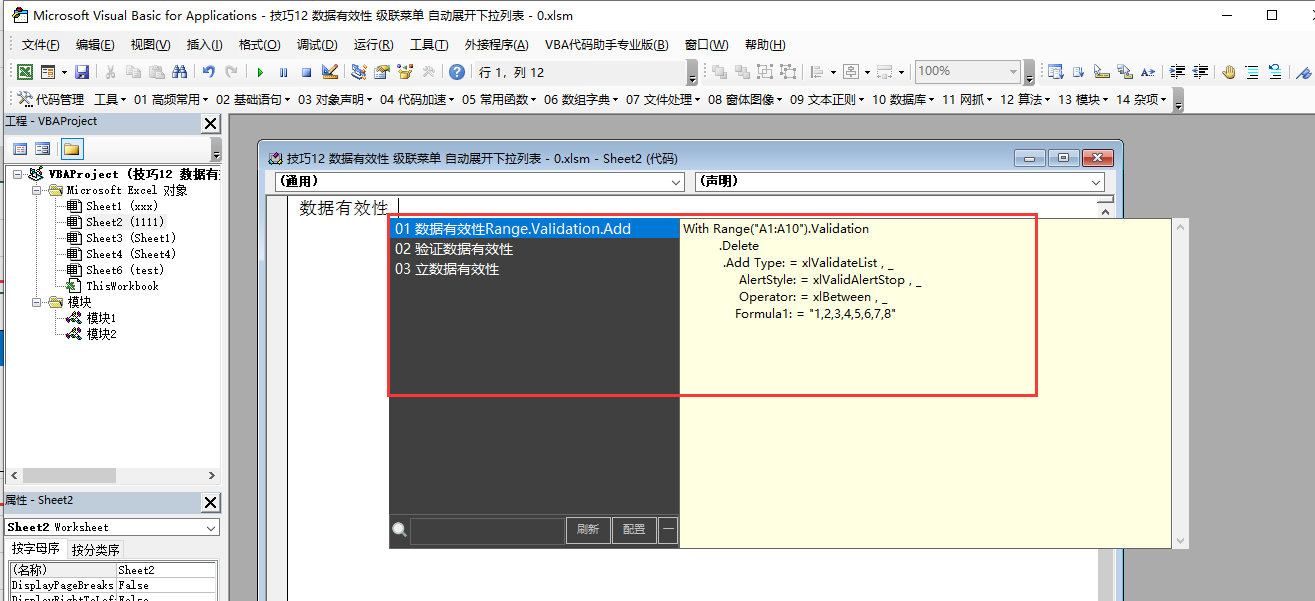
Task: Click View Object icon in project panel
Action: pos(43,149)
